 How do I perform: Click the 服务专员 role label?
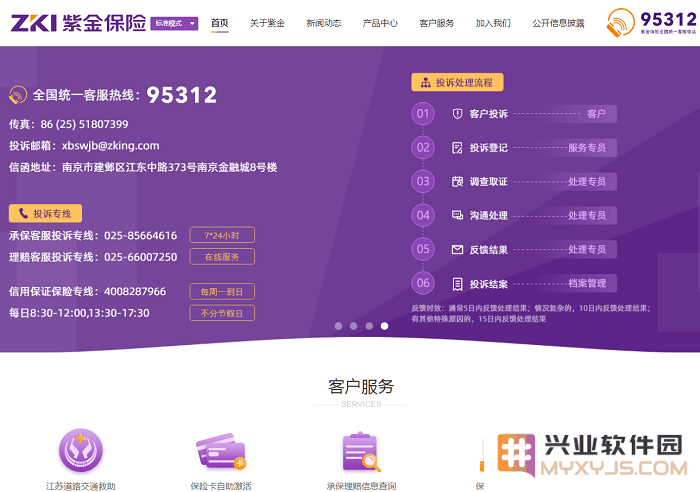[587, 148]
